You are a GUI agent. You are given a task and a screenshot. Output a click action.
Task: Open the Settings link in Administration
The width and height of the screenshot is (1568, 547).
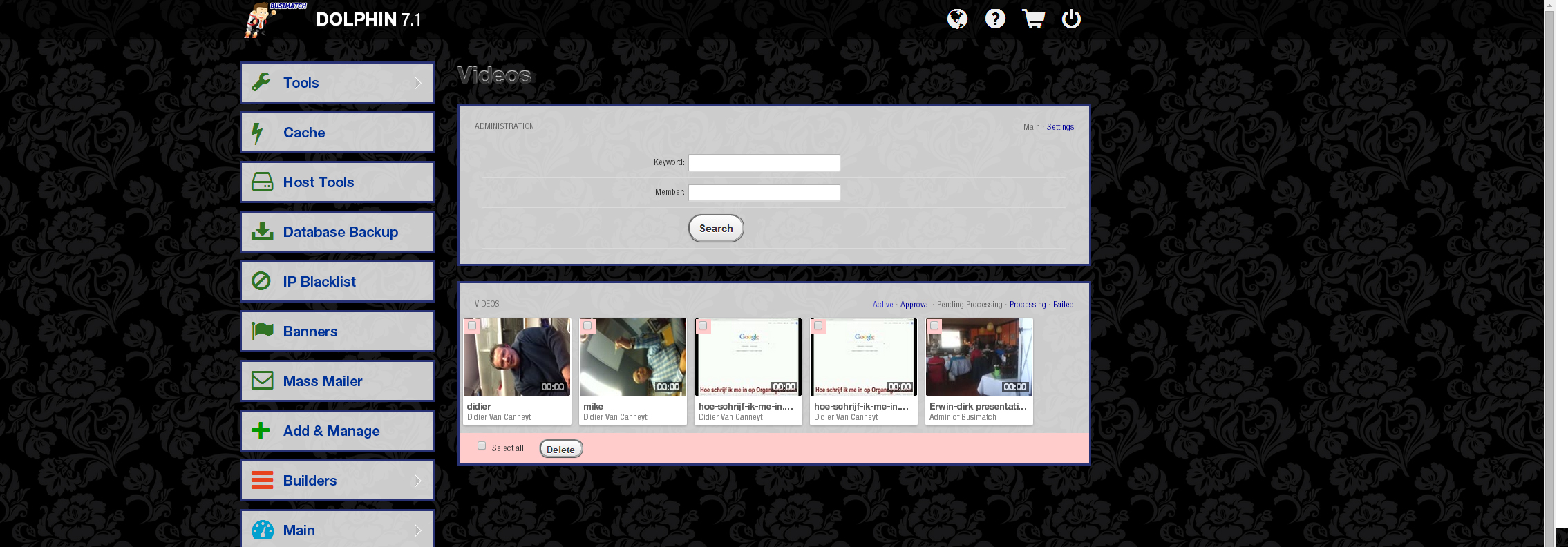(x=1060, y=127)
